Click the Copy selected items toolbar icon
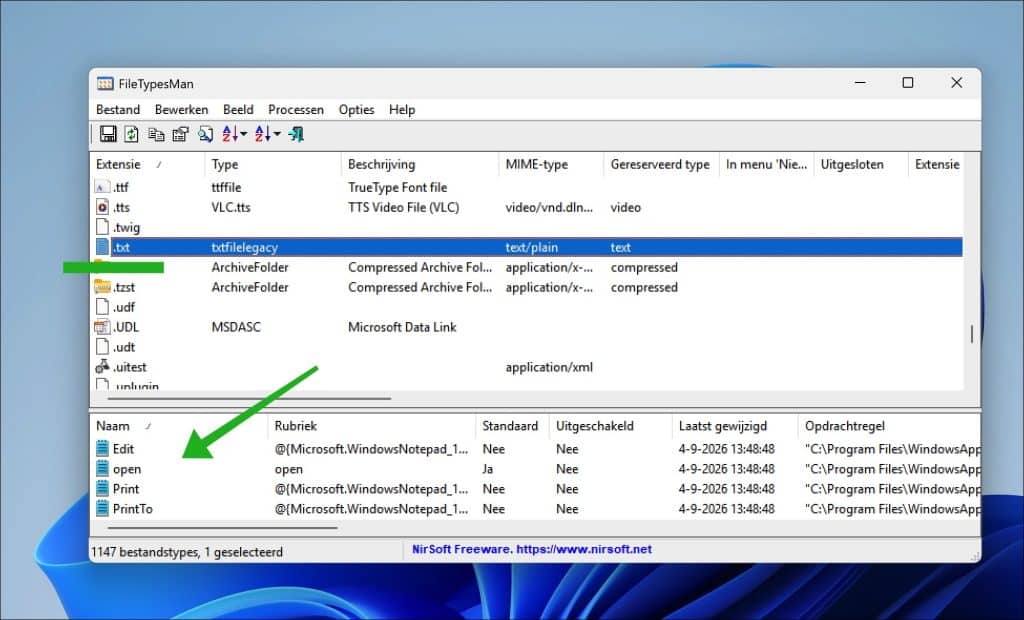This screenshot has width=1024, height=620. [156, 134]
